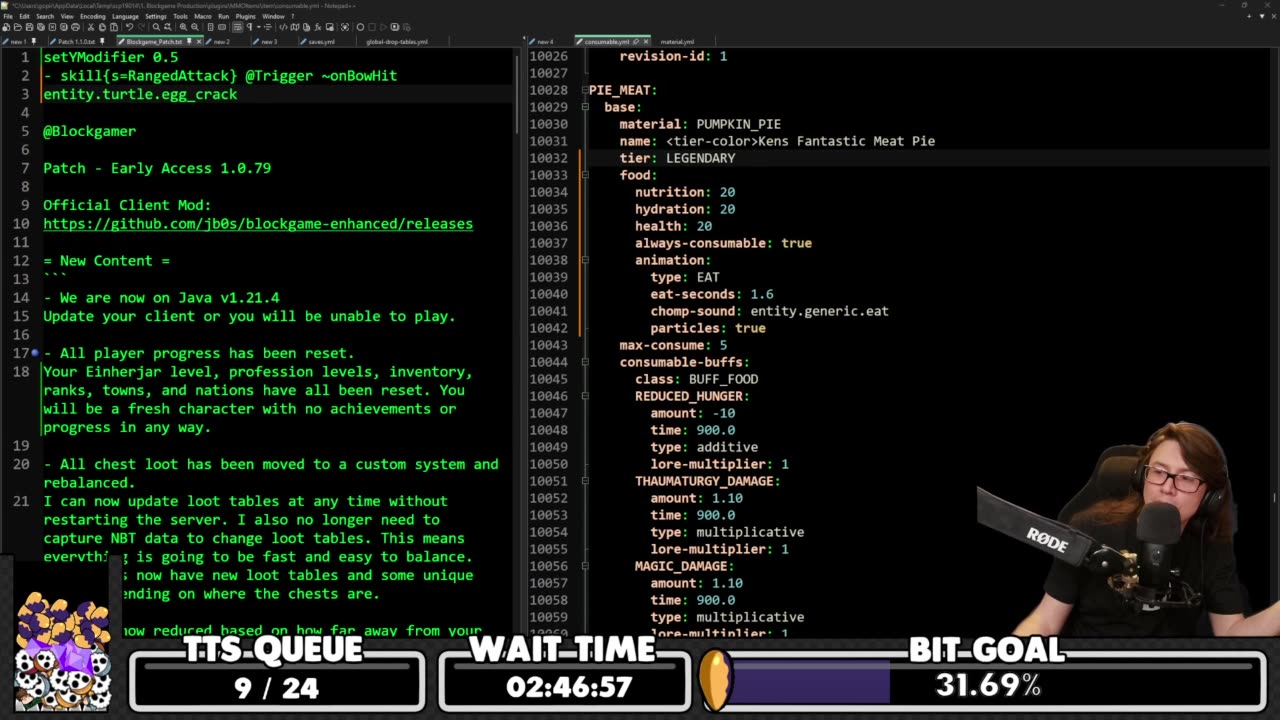Toggle synchronize vertical scrolling icon
1280x720 pixels.
click(x=210, y=27)
